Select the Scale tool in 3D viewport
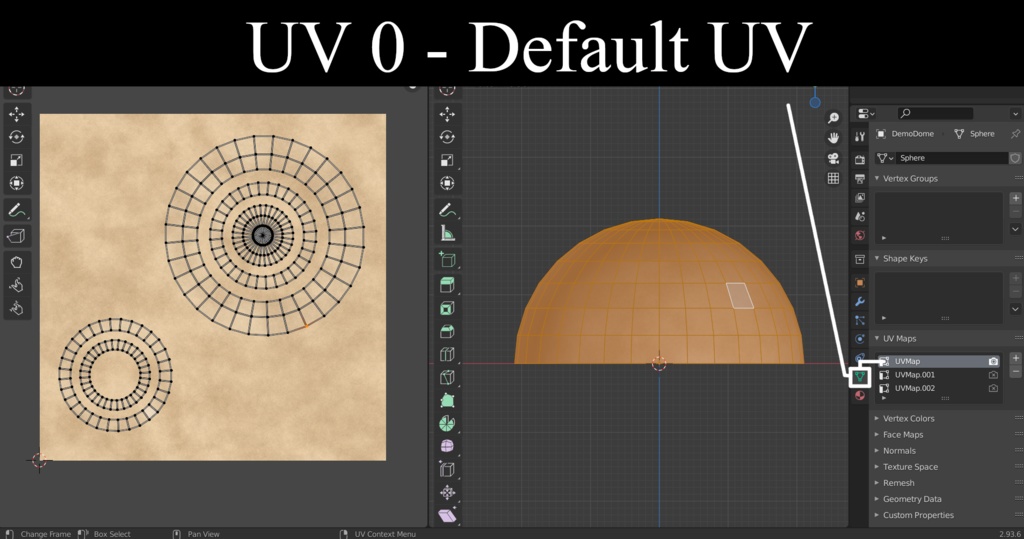Image resolution: width=1024 pixels, height=539 pixels. pyautogui.click(x=447, y=160)
